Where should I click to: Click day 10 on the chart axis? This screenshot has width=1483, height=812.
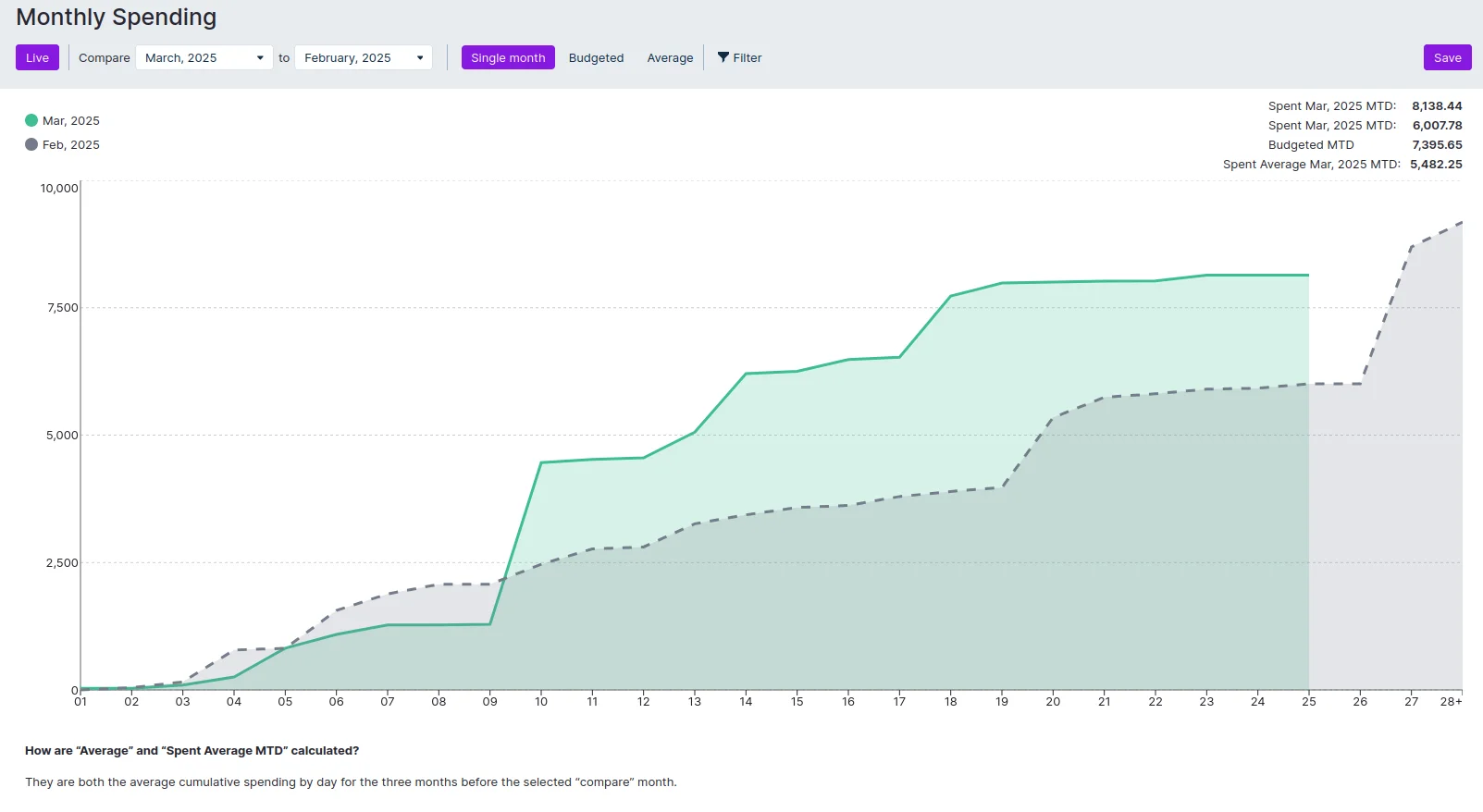point(541,702)
